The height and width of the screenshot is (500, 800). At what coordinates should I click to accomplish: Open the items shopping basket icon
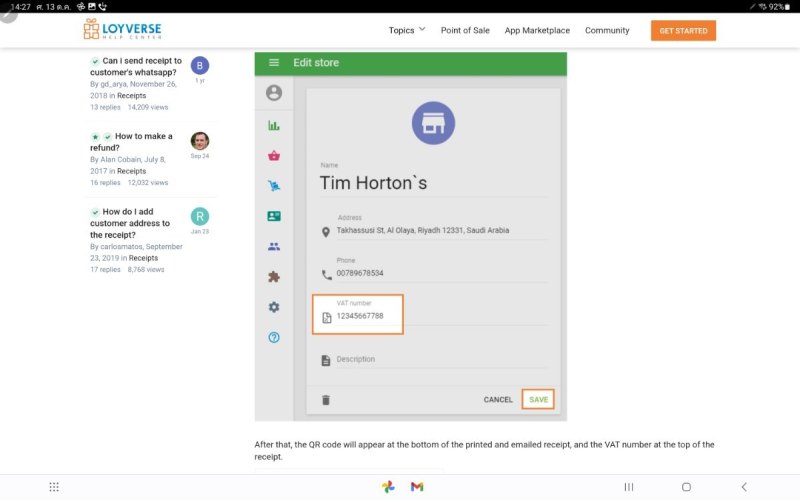point(274,156)
